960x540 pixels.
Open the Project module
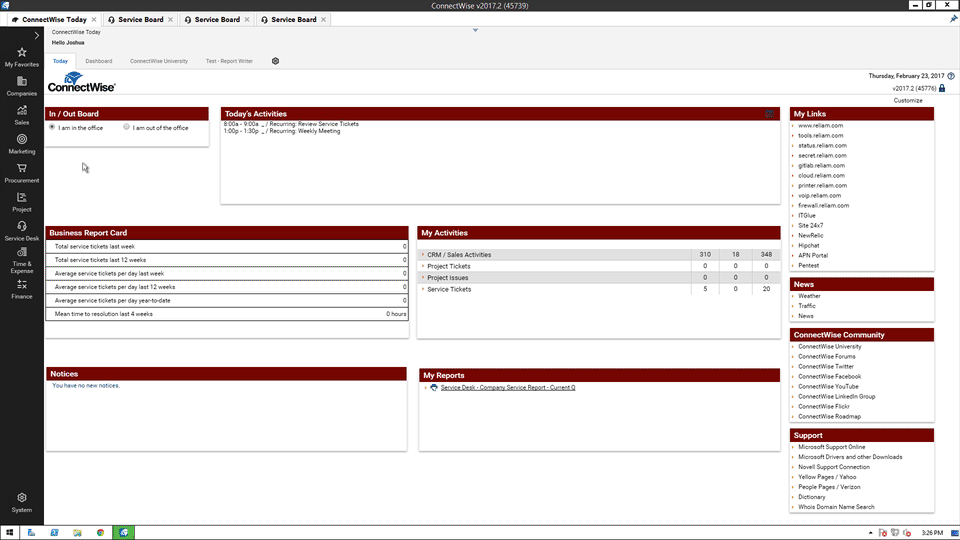pos(21,202)
